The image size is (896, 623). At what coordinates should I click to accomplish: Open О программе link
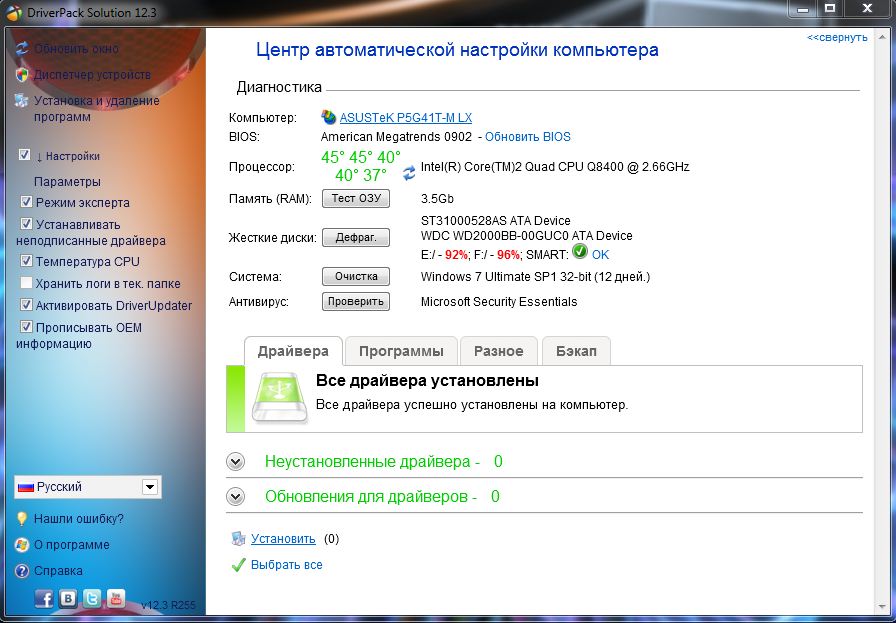point(71,545)
